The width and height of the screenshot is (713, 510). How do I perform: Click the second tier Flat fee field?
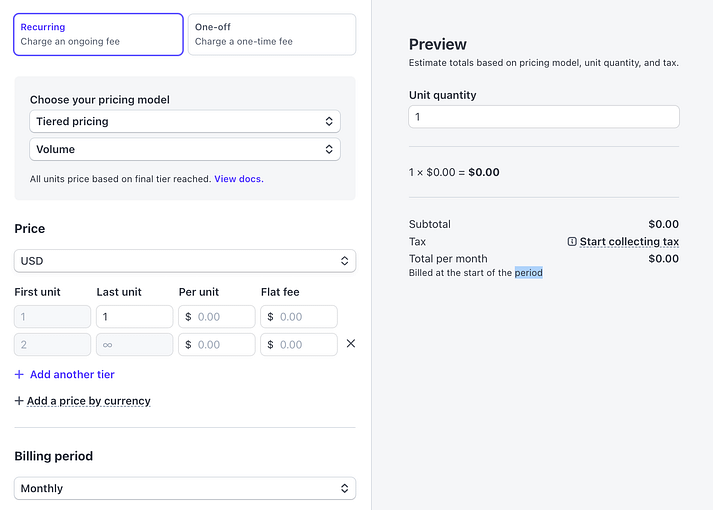304,344
